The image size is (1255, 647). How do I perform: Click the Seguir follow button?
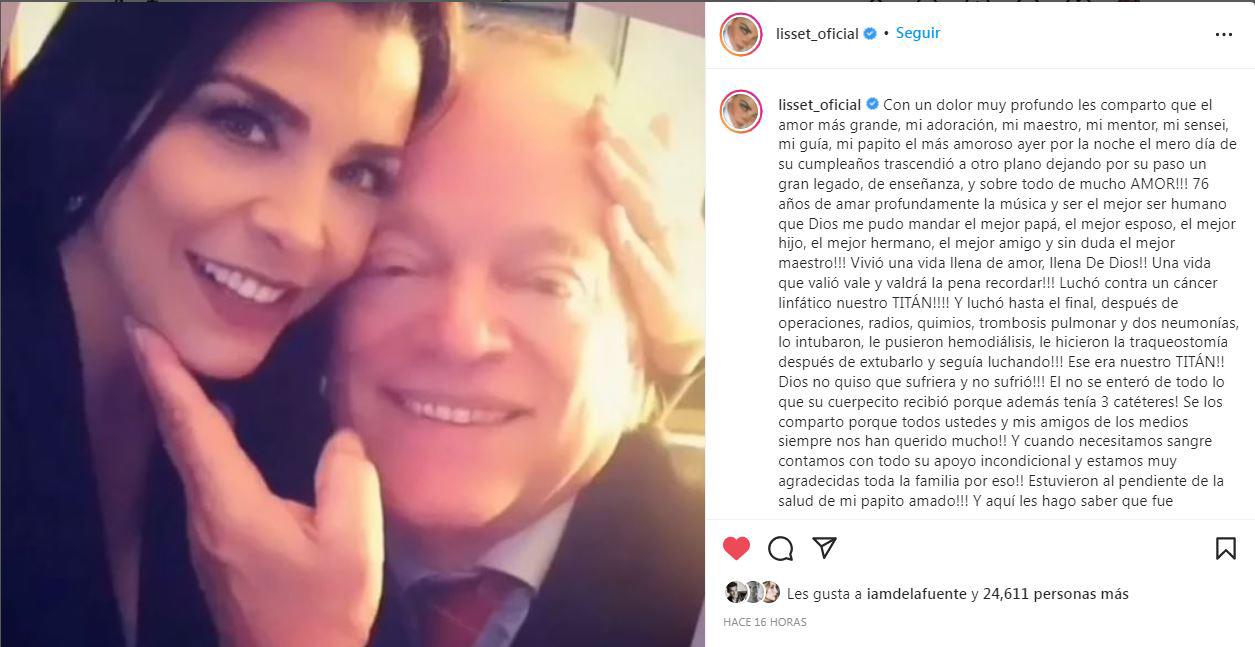[x=917, y=33]
